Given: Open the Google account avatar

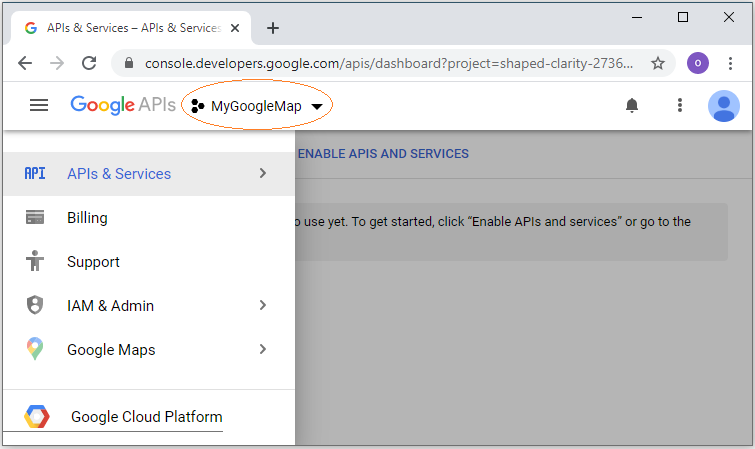Looking at the screenshot, I should tap(724, 106).
